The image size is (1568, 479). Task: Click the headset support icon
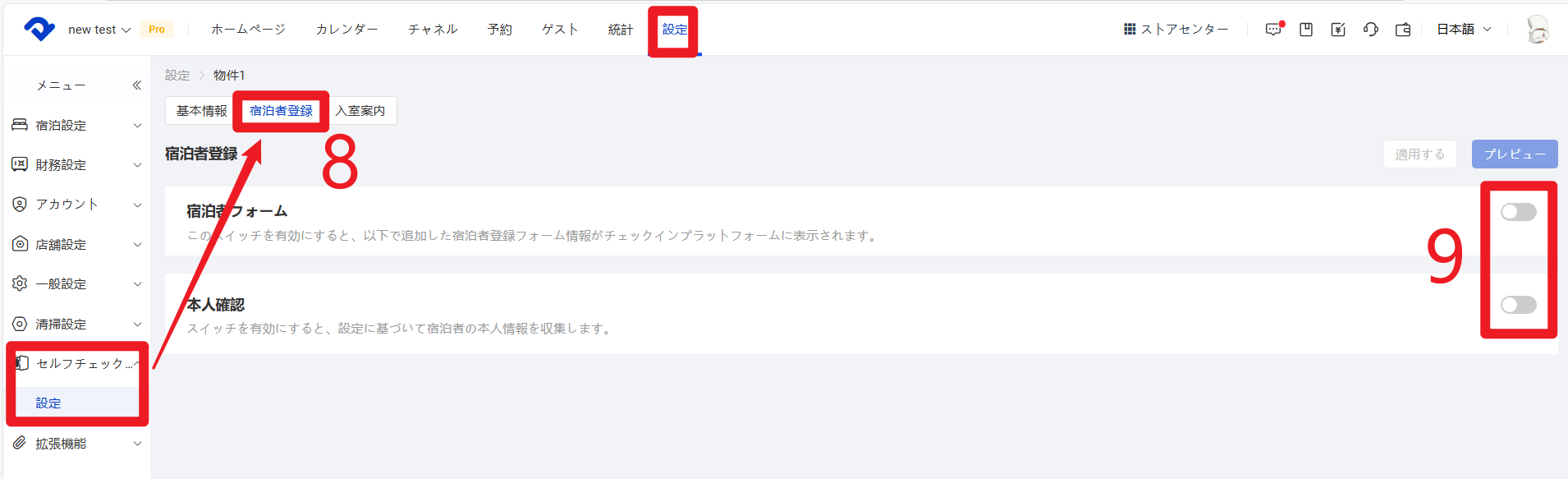pyautogui.click(x=1371, y=30)
